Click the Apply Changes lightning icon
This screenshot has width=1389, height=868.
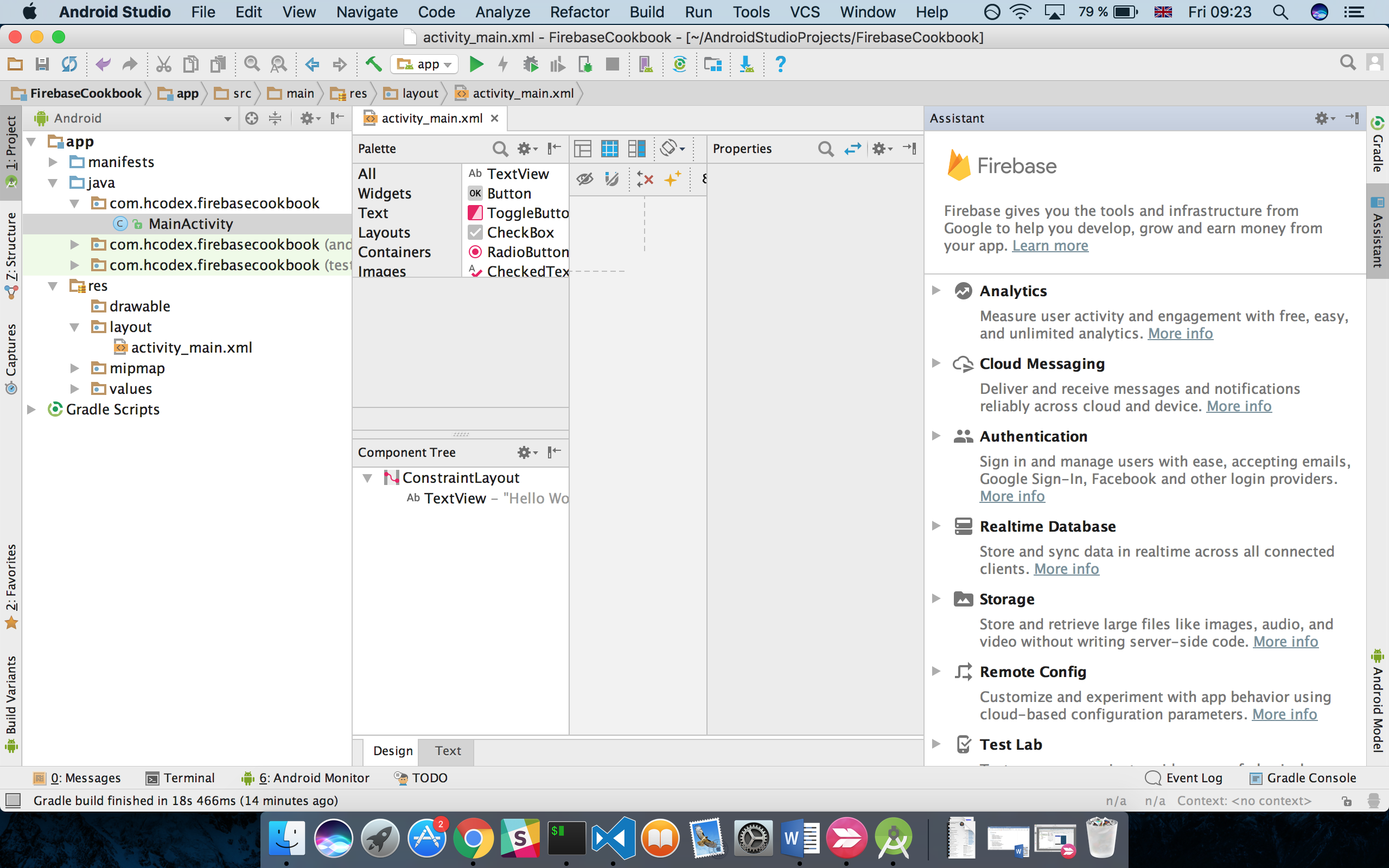(x=503, y=65)
